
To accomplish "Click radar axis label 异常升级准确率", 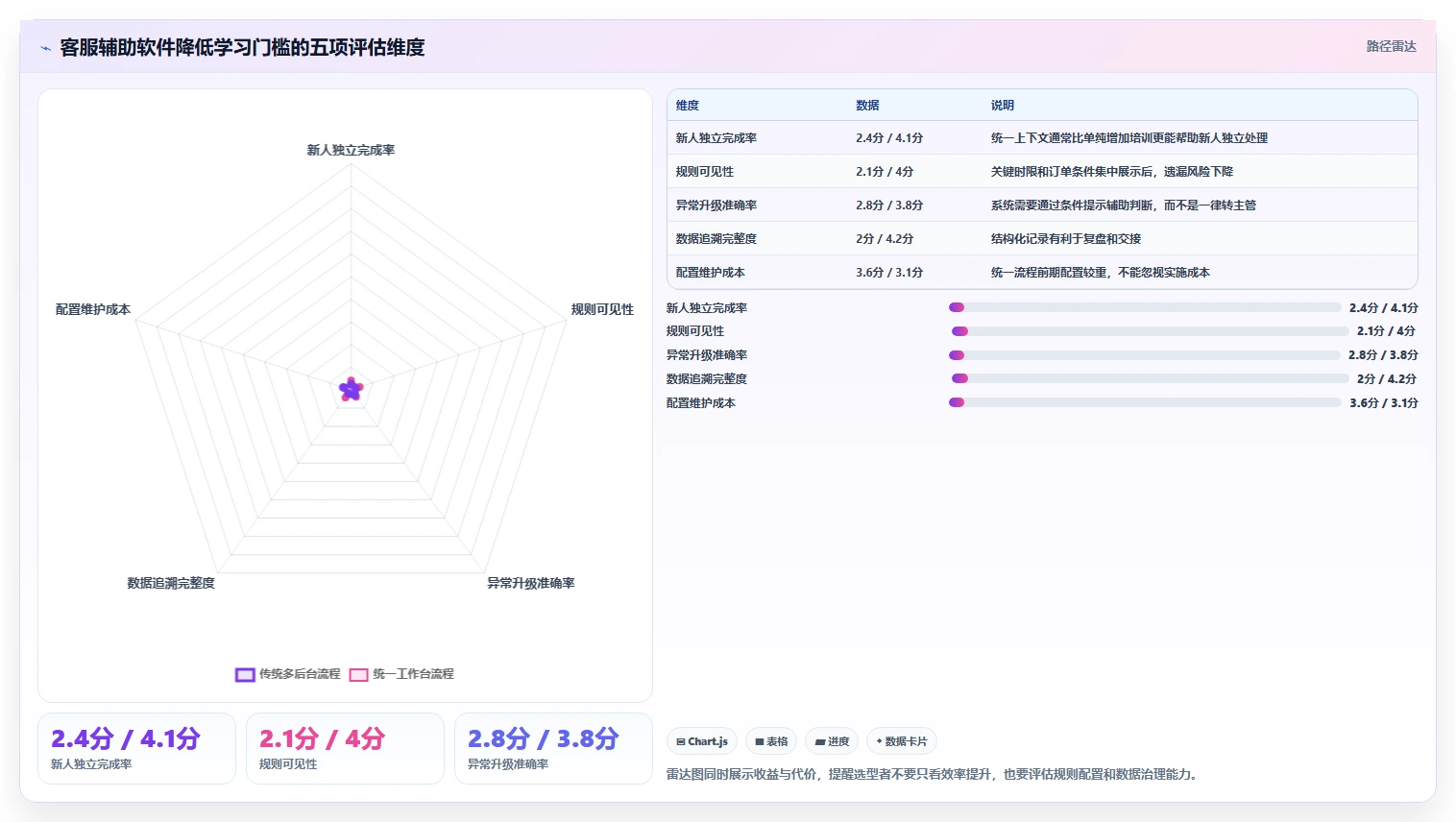I will (531, 583).
